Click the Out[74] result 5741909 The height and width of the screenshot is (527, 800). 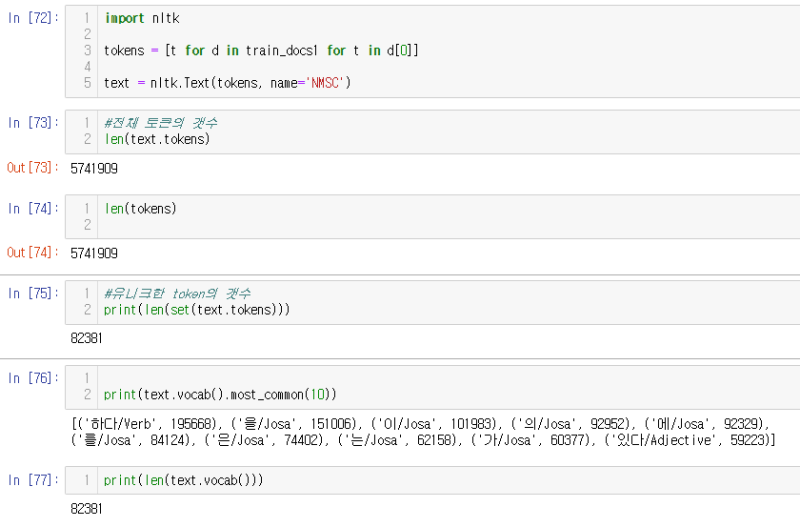click(94, 253)
